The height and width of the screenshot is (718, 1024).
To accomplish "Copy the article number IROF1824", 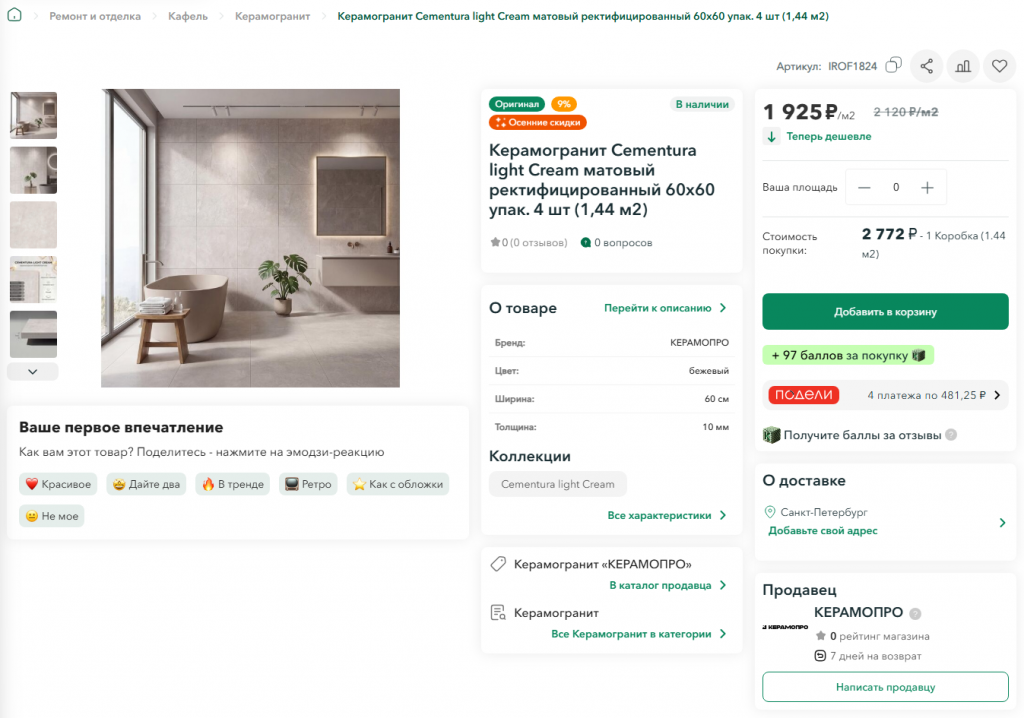I will tap(893, 65).
